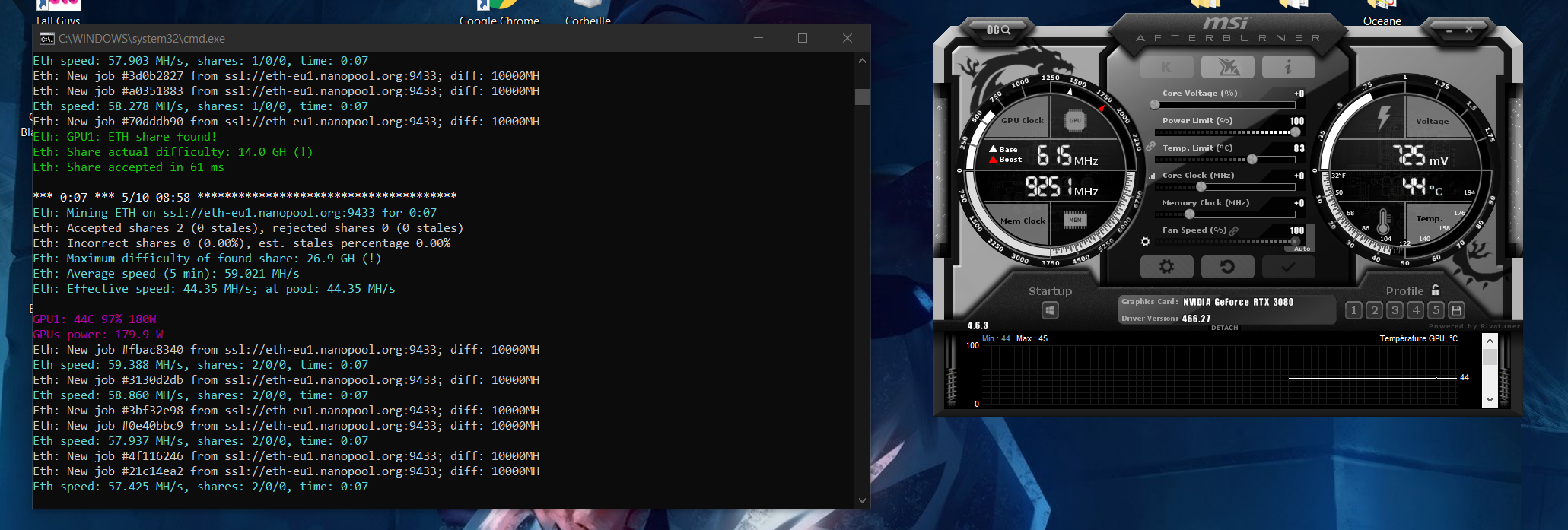
Task: Click the GPU chip icon on gauge
Action: [x=1075, y=120]
